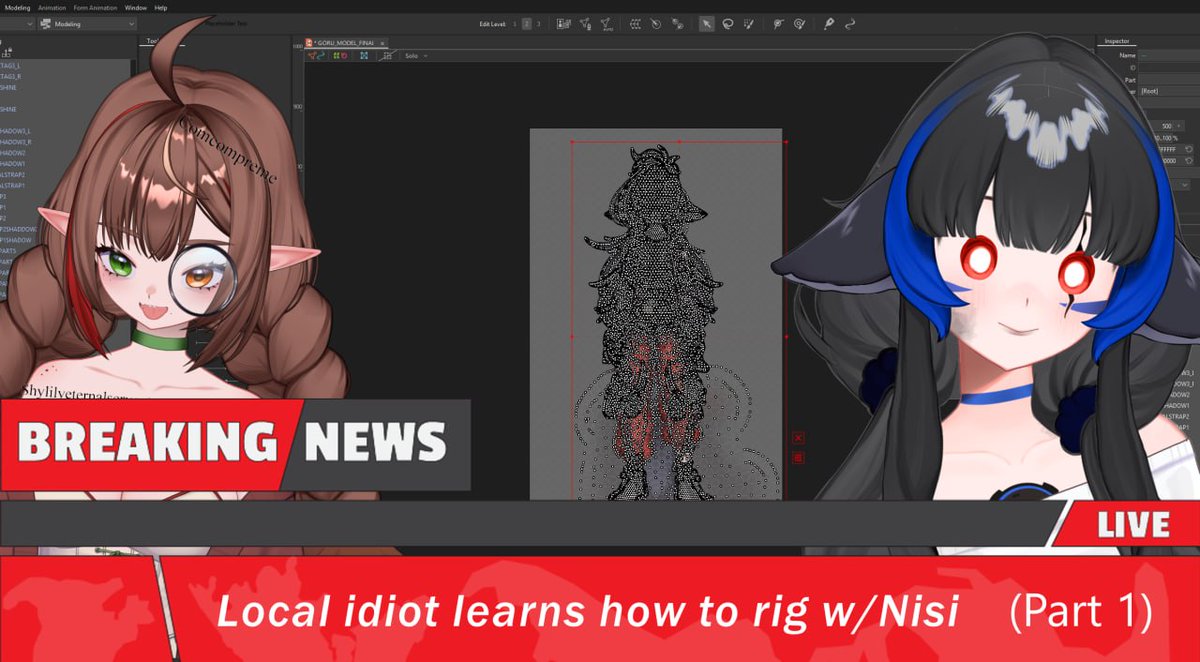Set Edit Level to 1
This screenshot has height=662, width=1200.
pos(515,24)
